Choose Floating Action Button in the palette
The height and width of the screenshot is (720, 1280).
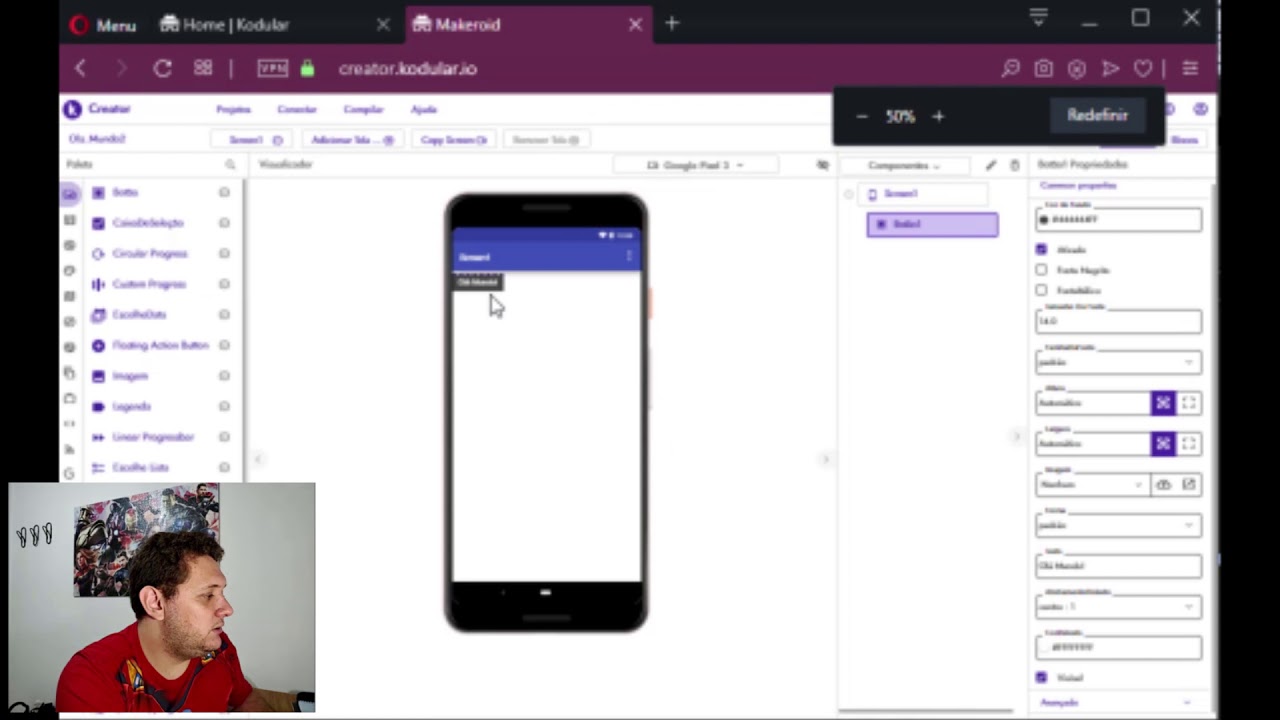point(160,345)
